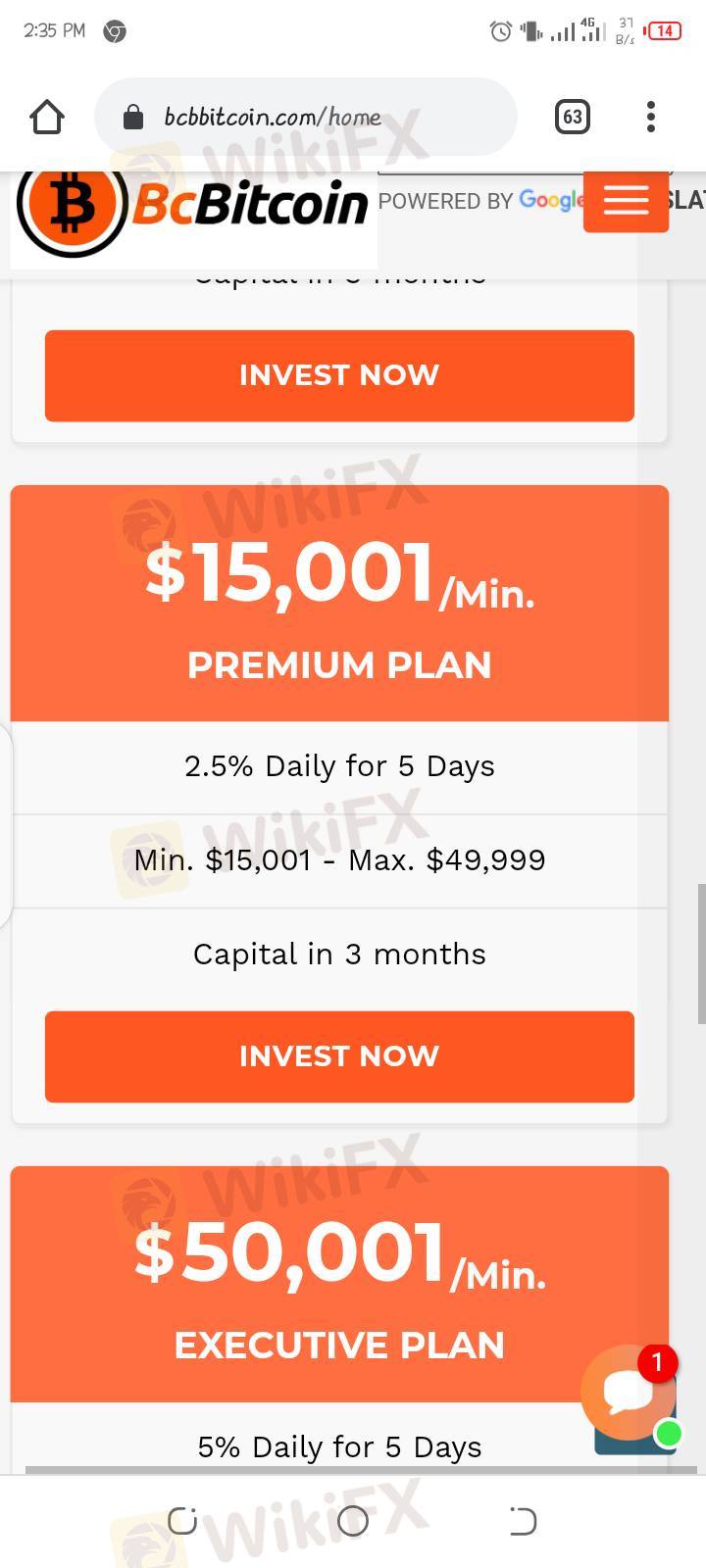This screenshot has height=1568, width=706.
Task: Tap the battery indicator in status bar
Action: click(664, 31)
